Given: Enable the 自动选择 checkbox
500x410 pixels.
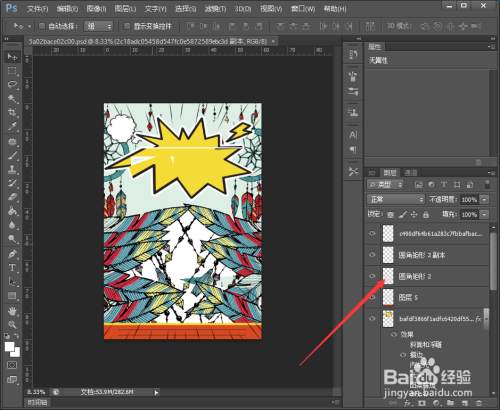Looking at the screenshot, I should coord(42,26).
